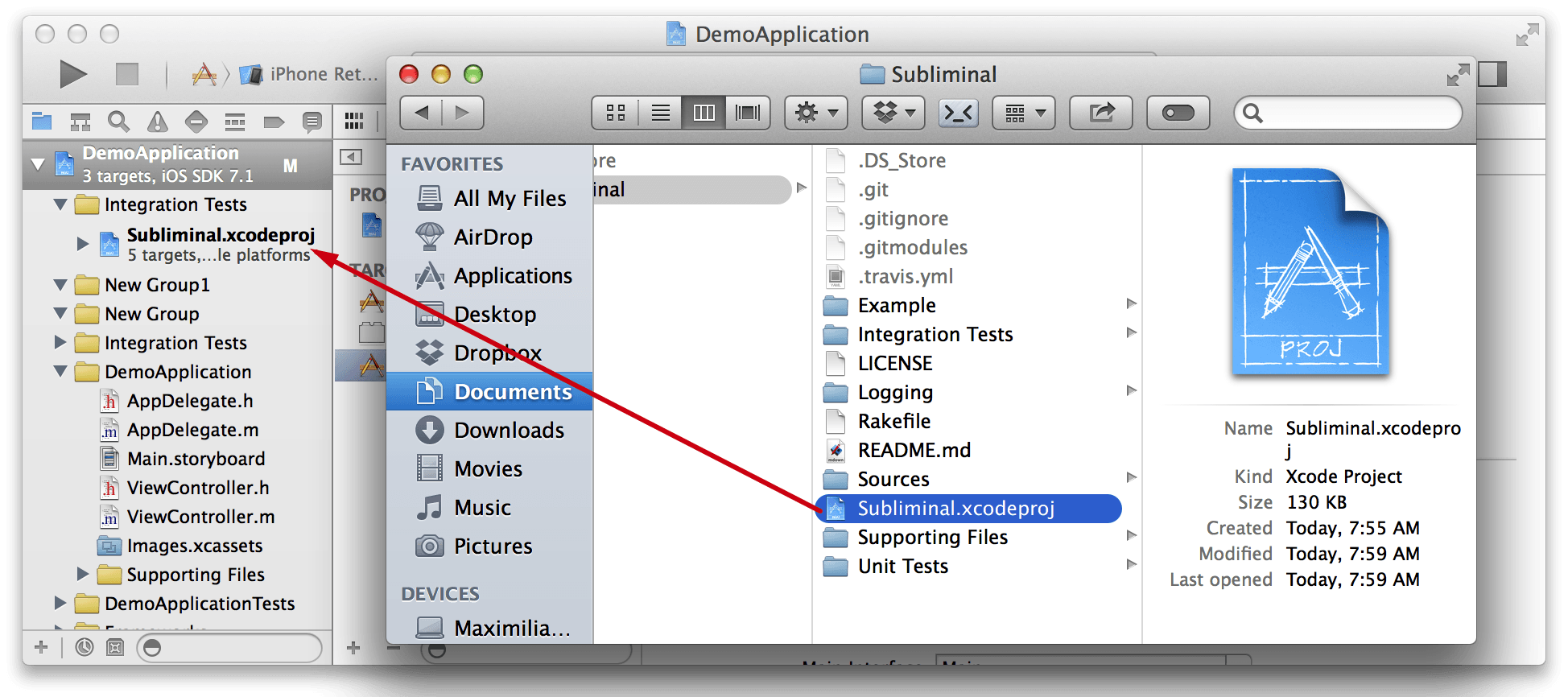Select Downloads in the Finder sidebar
1568x697 pixels.
point(508,431)
